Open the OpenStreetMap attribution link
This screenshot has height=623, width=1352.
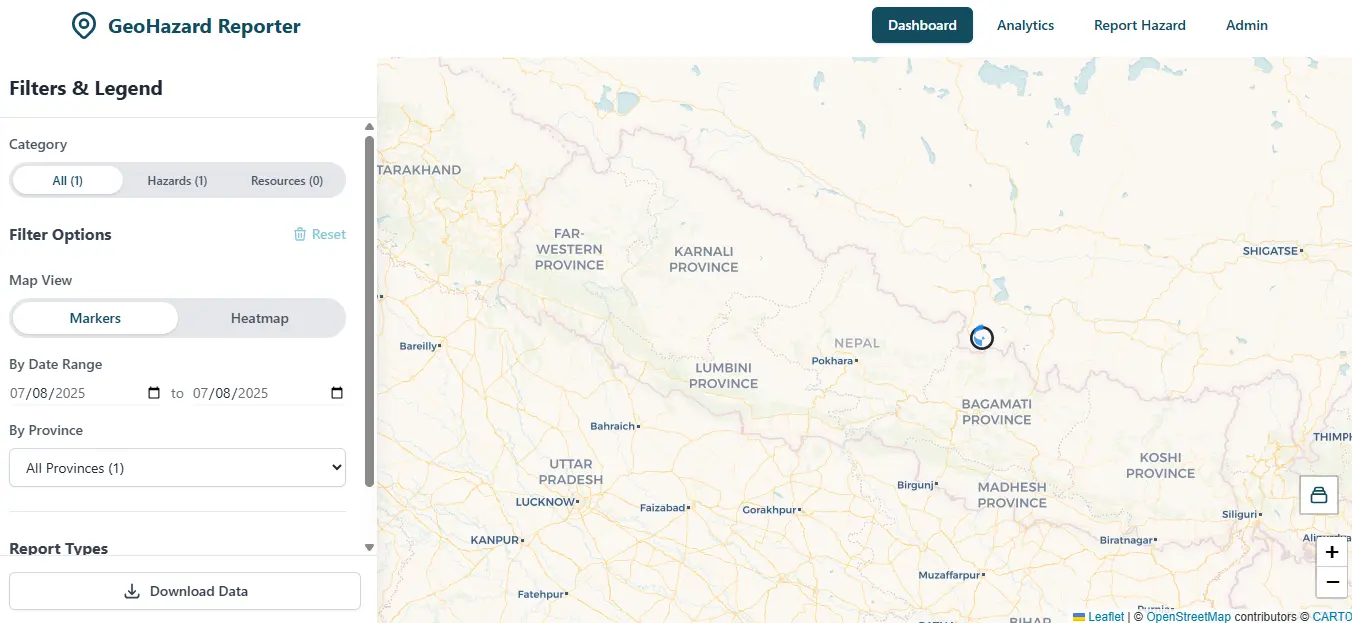[x=1188, y=617]
